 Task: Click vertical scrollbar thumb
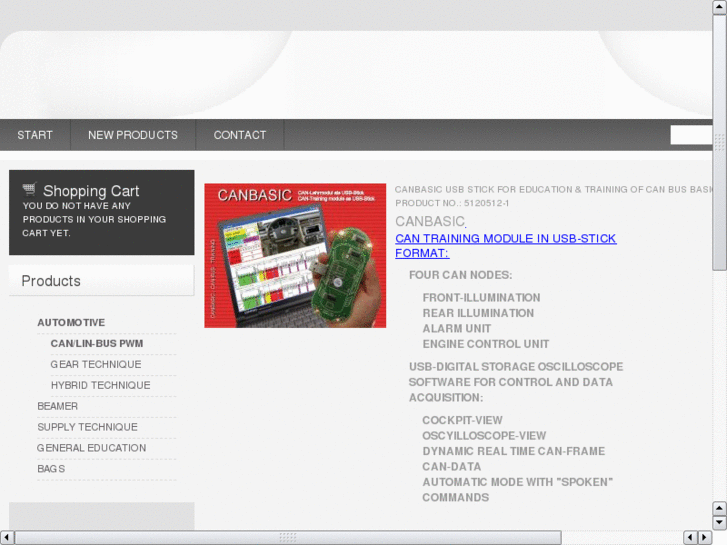click(719, 142)
